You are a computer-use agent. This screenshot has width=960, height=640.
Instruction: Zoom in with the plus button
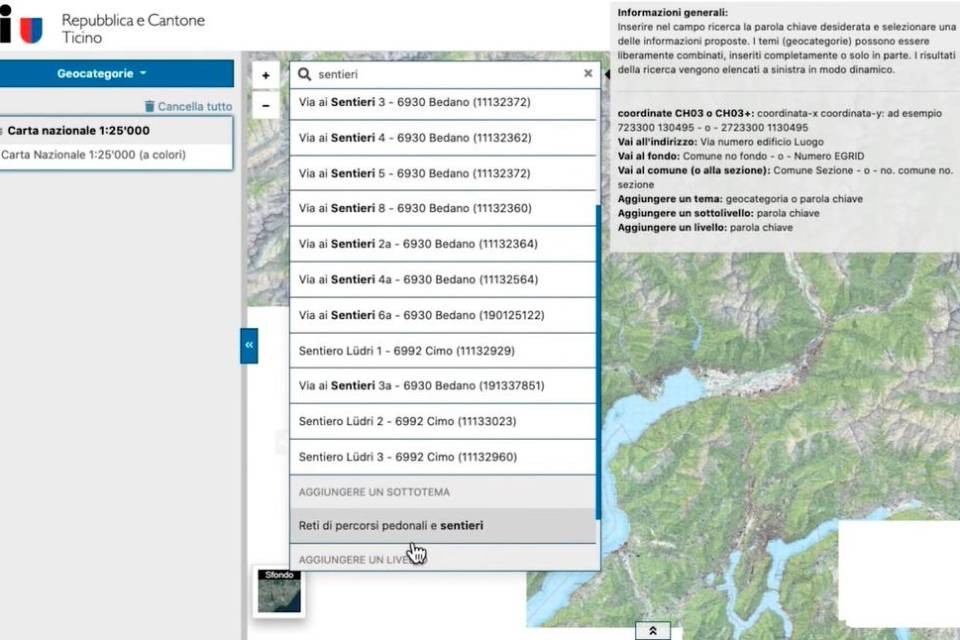pos(265,75)
